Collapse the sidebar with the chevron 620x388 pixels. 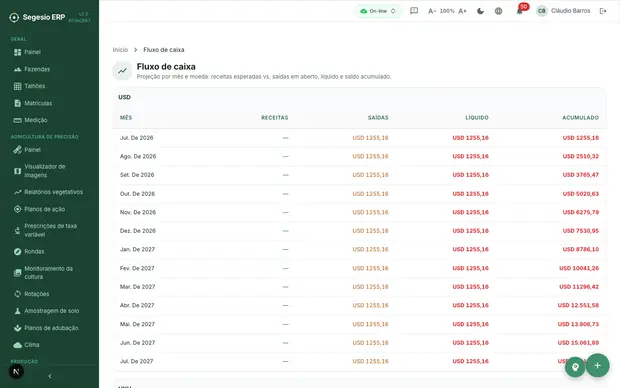(x=50, y=376)
